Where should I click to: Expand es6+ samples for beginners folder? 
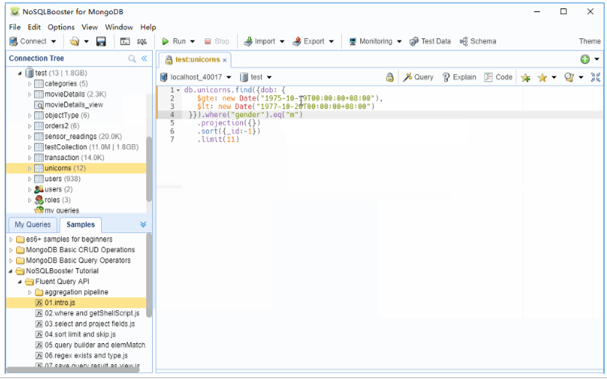11,239
